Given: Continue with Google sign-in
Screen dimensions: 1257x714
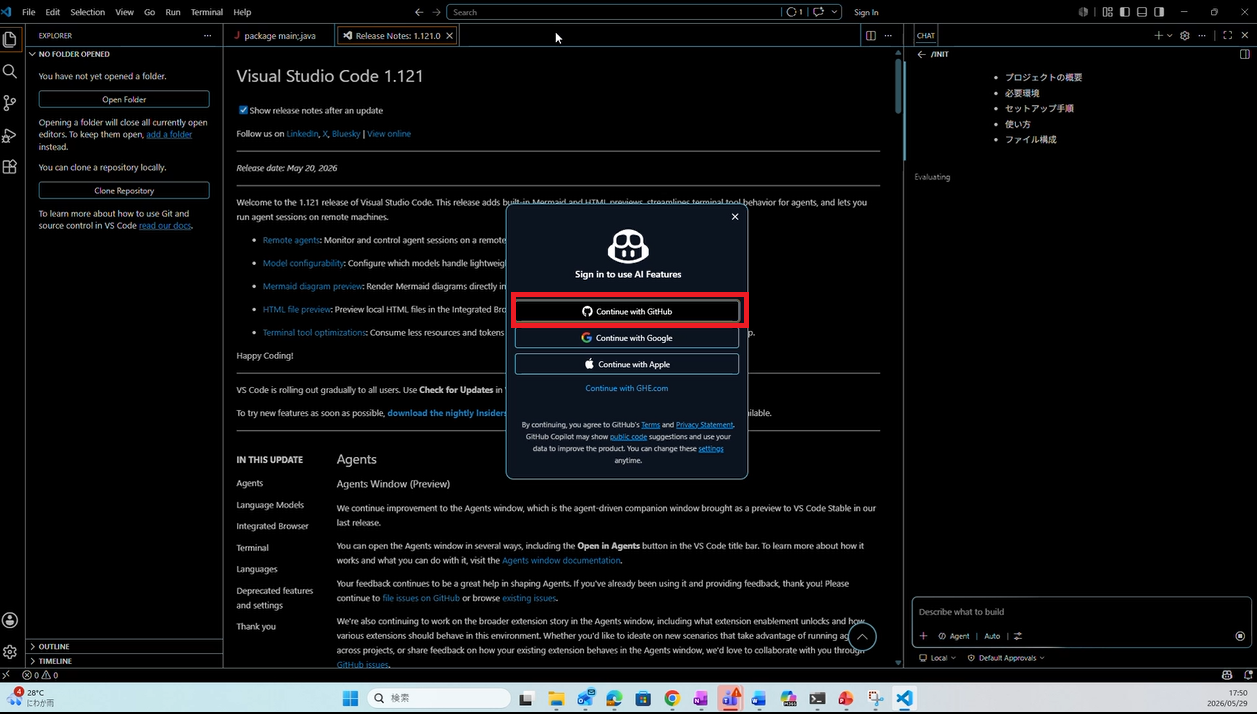Looking at the screenshot, I should pos(627,338).
